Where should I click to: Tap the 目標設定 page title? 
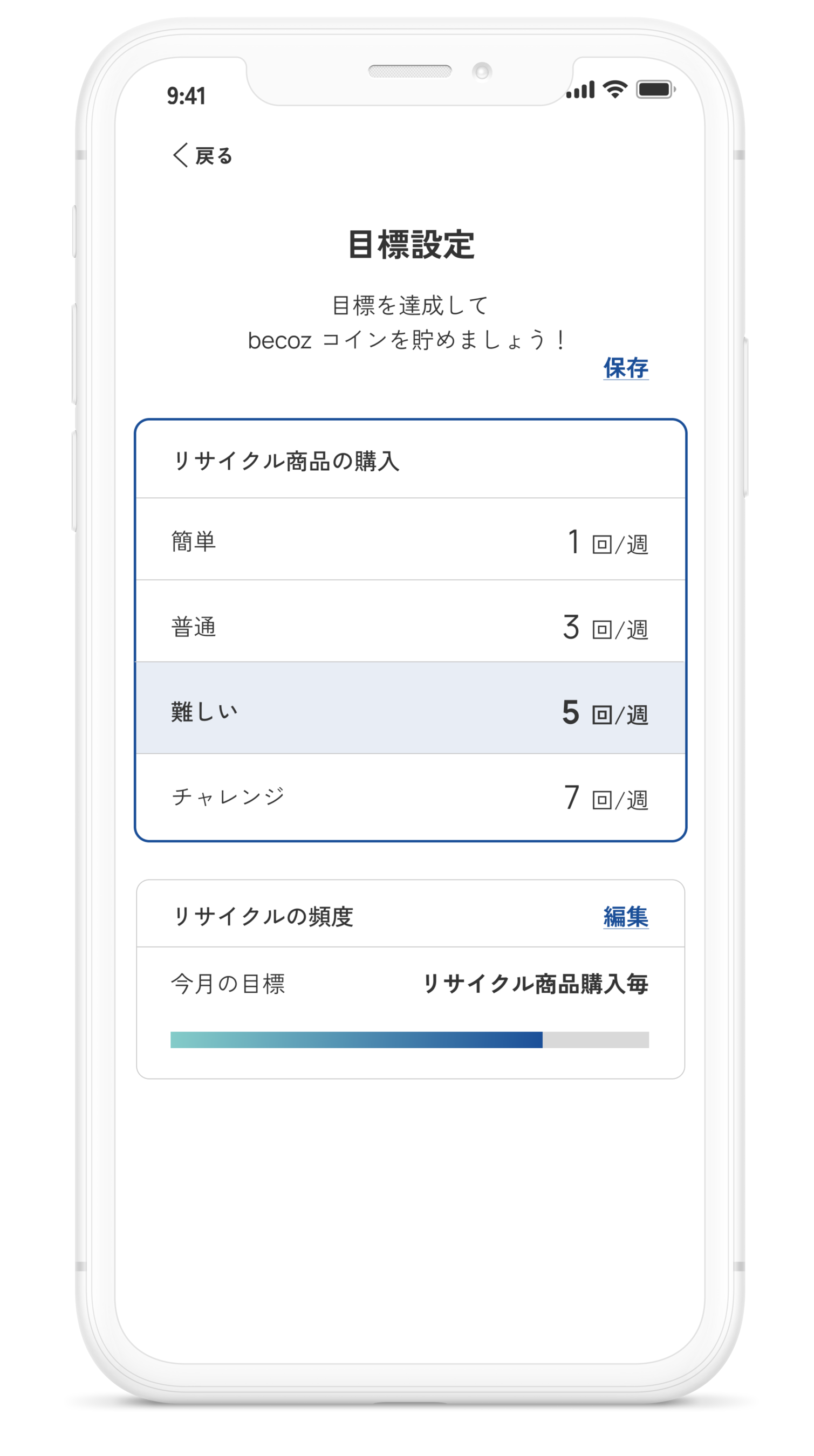click(411, 245)
